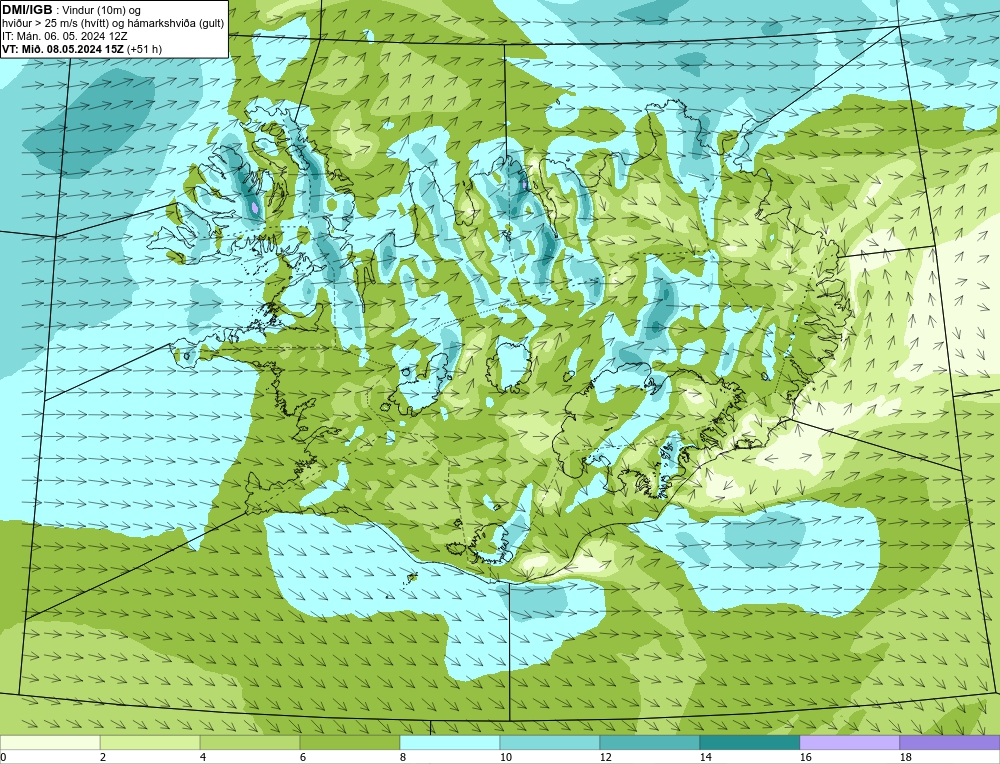Viewport: 1000px width, 764px height.
Task: Click the teal 12–14 m/s legend swatch
Action: coord(650,743)
